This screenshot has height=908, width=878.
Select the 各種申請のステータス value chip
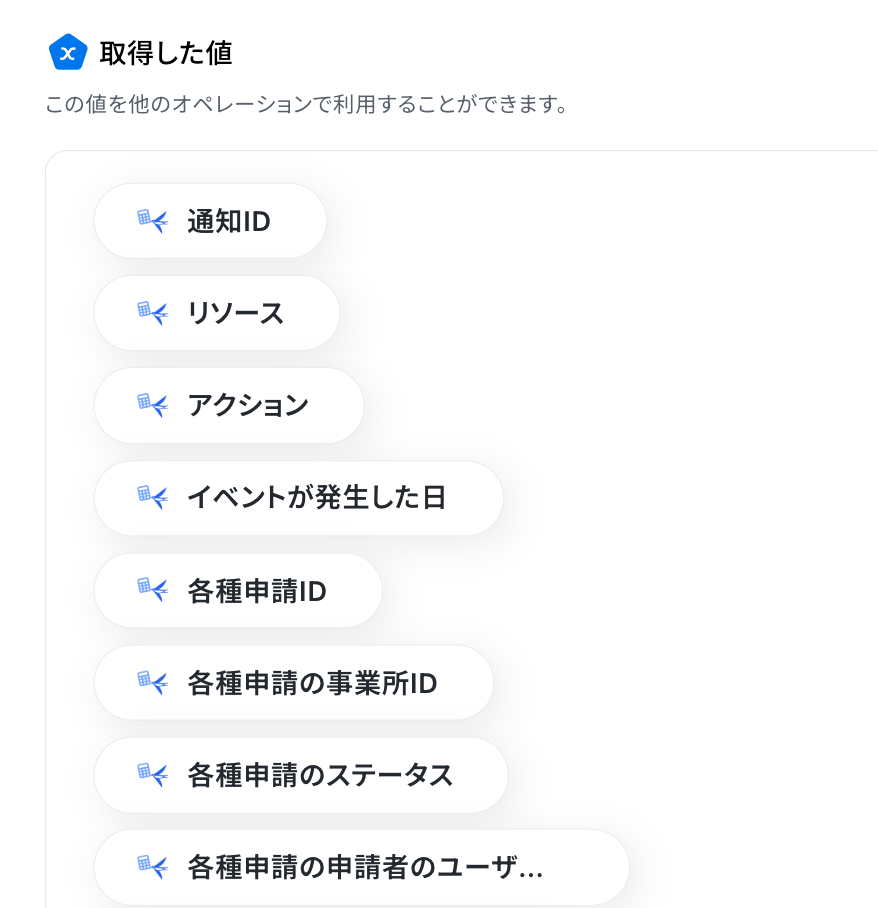(301, 775)
